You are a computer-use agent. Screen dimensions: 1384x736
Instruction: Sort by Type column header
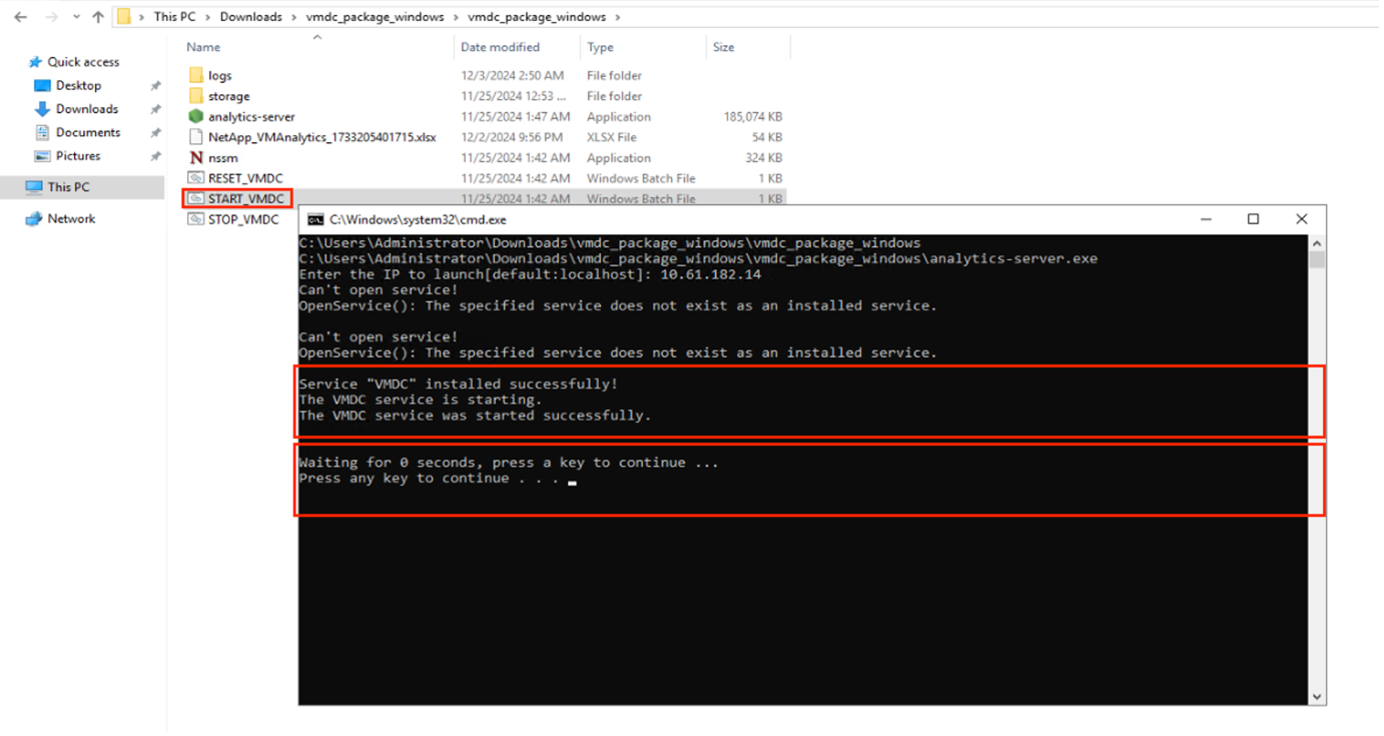[600, 47]
